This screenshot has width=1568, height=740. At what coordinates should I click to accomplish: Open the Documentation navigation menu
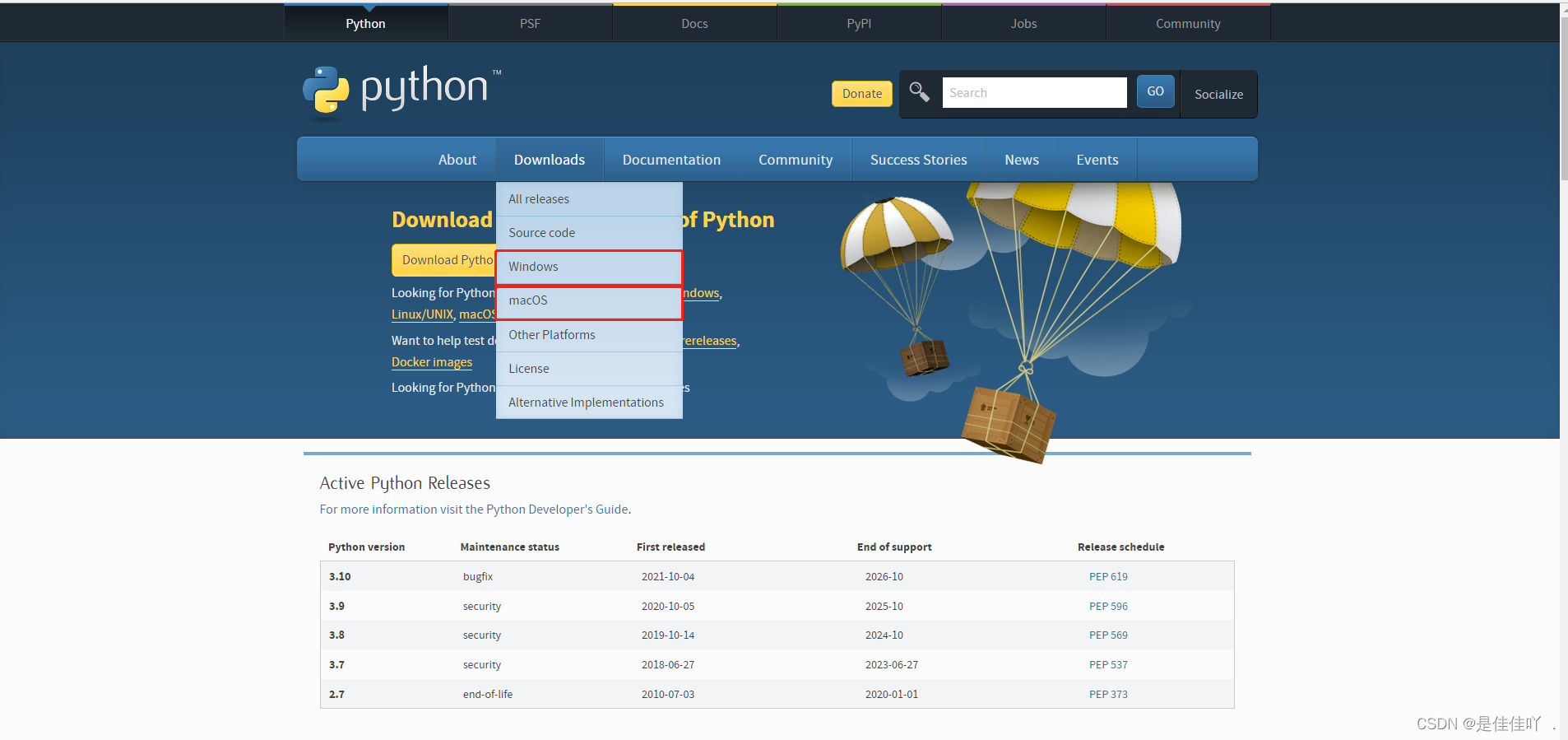click(671, 160)
